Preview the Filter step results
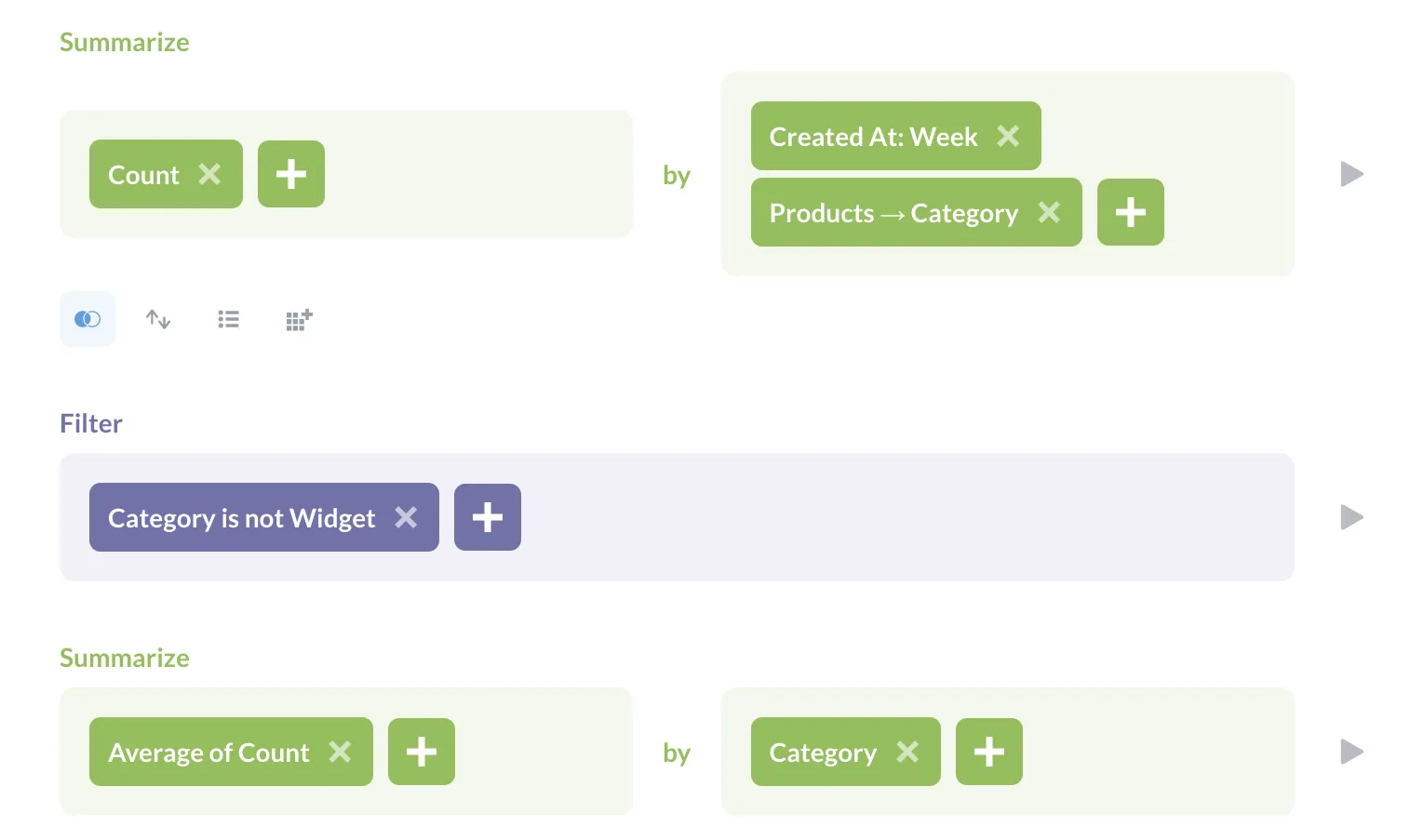 [1350, 517]
